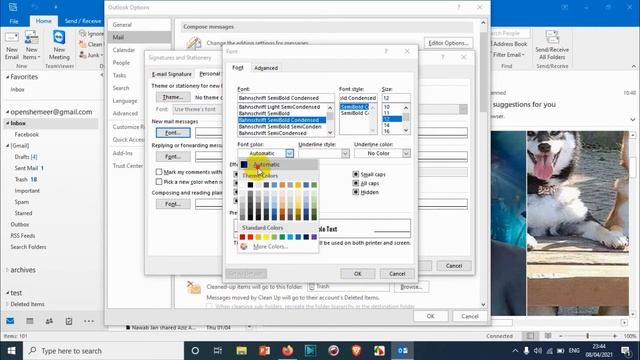Click Cancel in Font dialog
640x360 pixels.
397,274
